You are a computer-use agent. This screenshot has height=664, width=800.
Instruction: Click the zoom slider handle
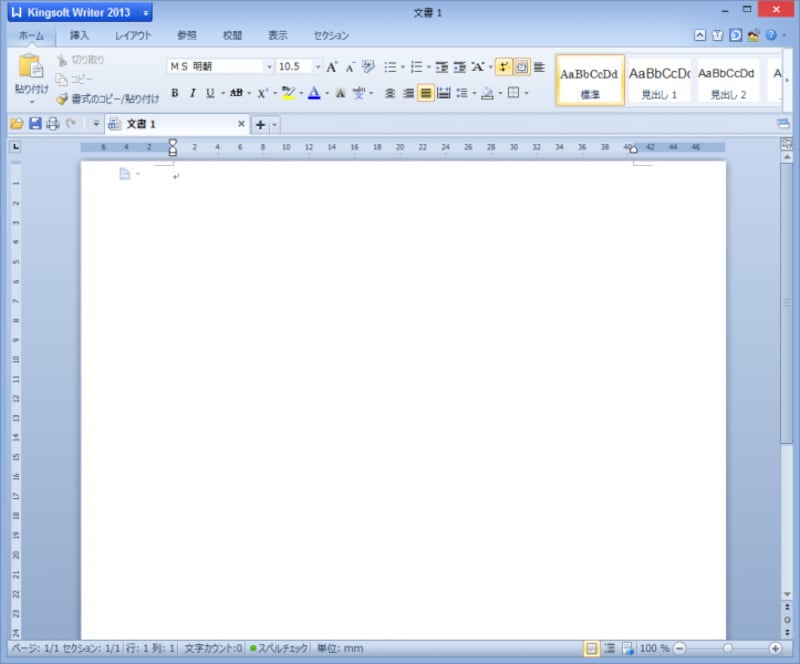[727, 648]
